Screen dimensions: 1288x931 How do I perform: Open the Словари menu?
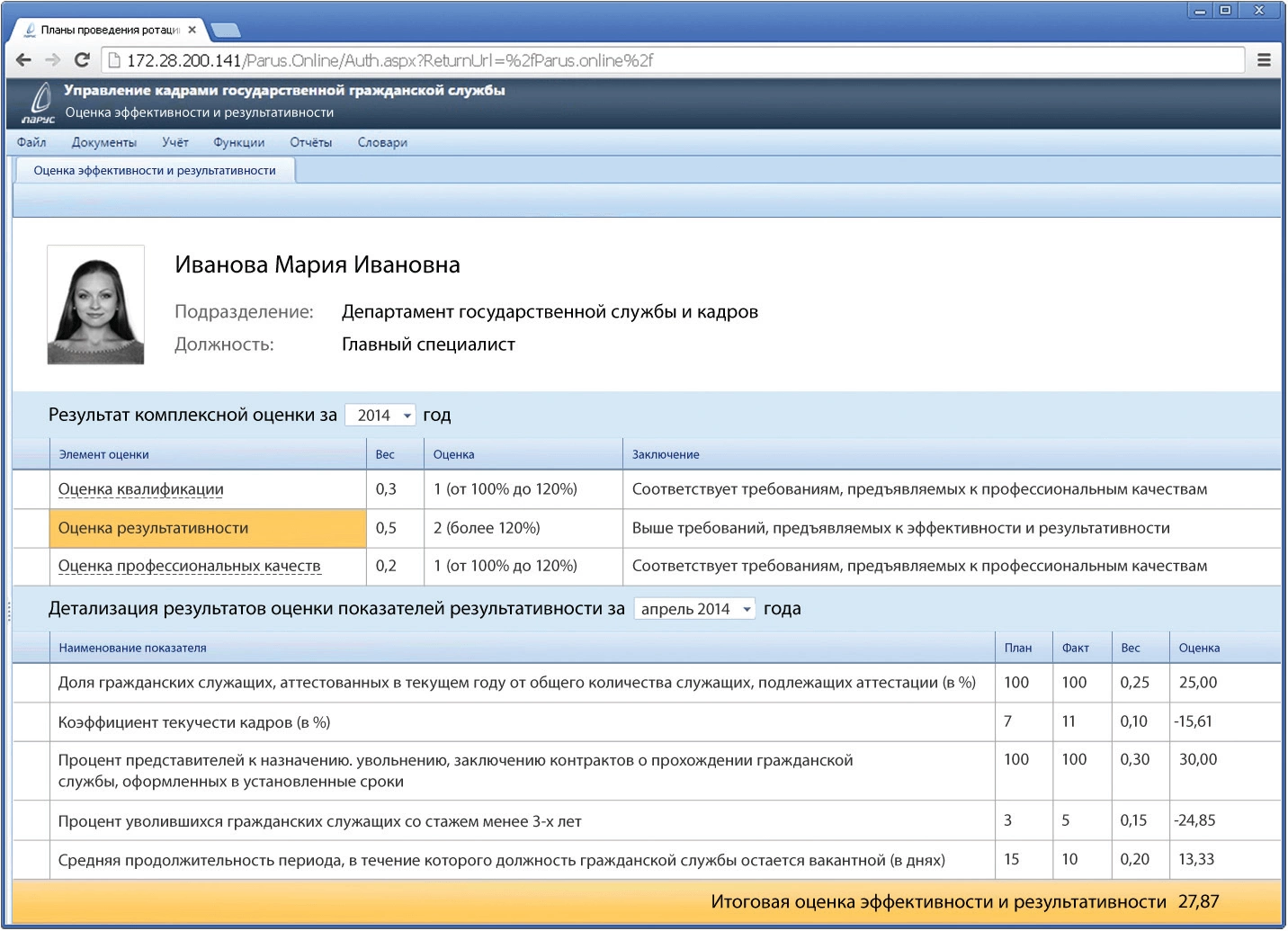pyautogui.click(x=382, y=142)
